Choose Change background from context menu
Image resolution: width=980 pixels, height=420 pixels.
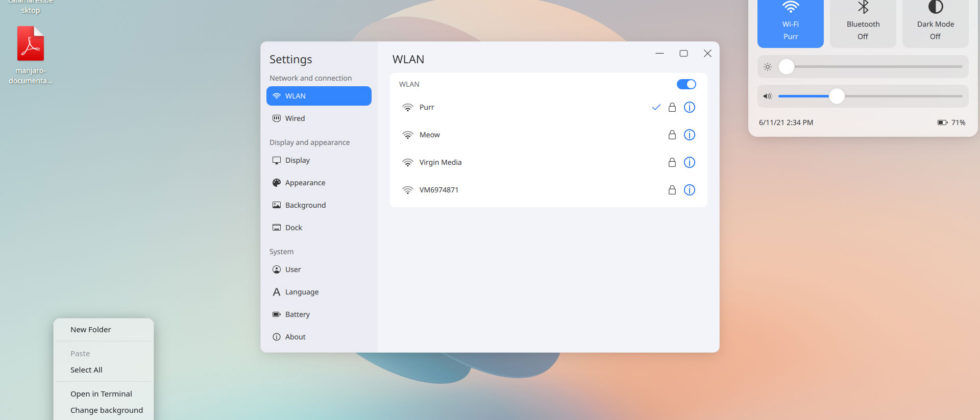click(x=104, y=411)
